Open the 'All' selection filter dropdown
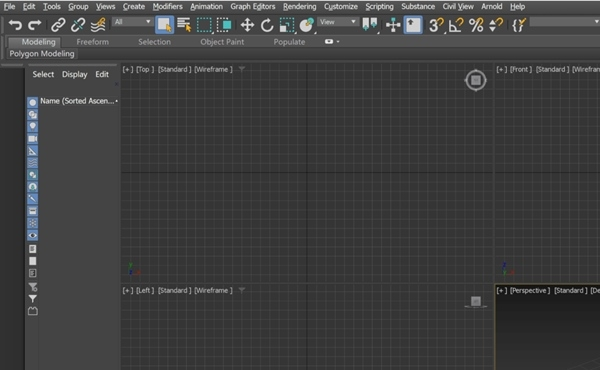 132,22
